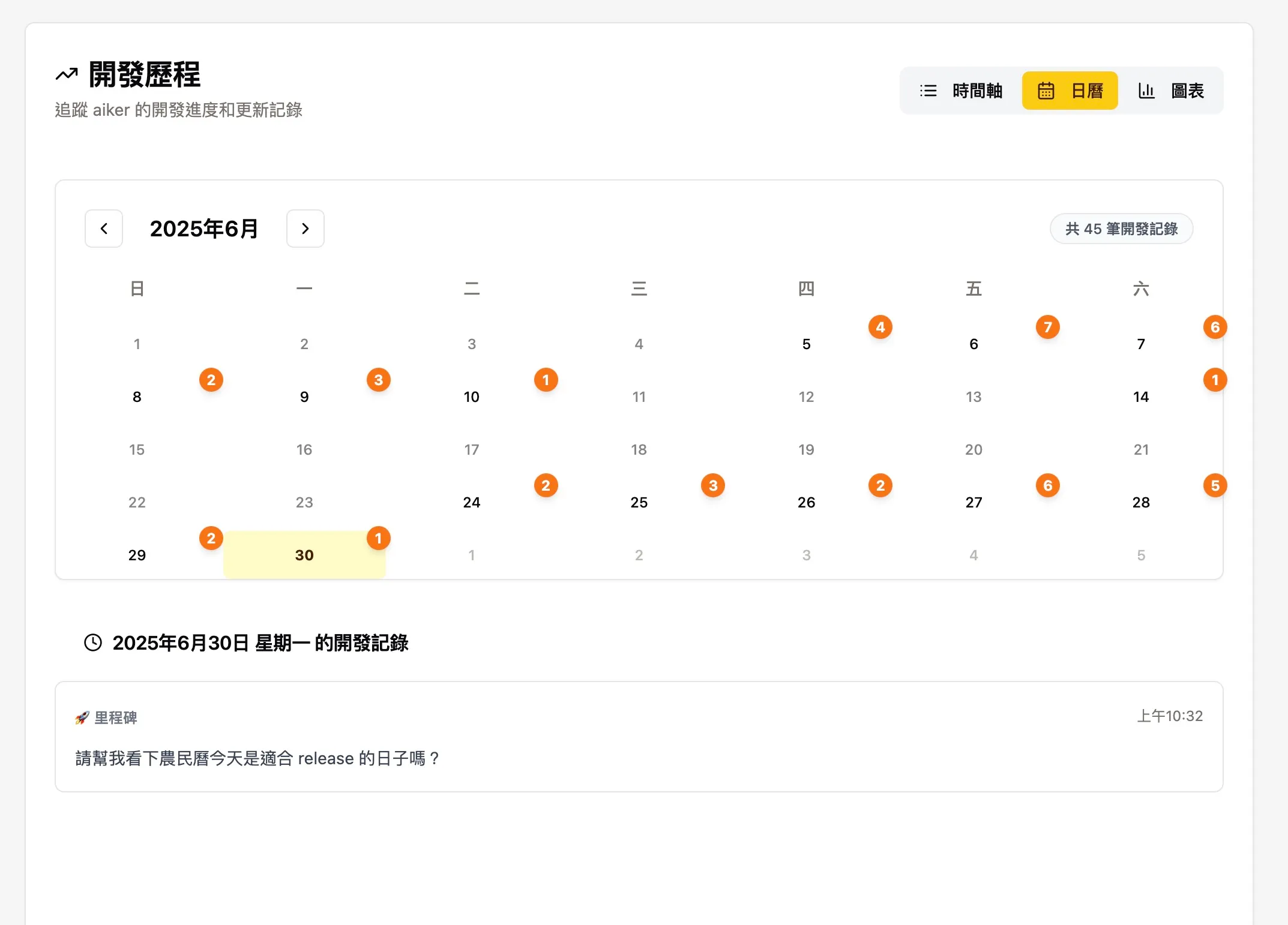Click the clock icon next to the date heading
Viewport: 1288px width, 925px height.
(x=92, y=643)
